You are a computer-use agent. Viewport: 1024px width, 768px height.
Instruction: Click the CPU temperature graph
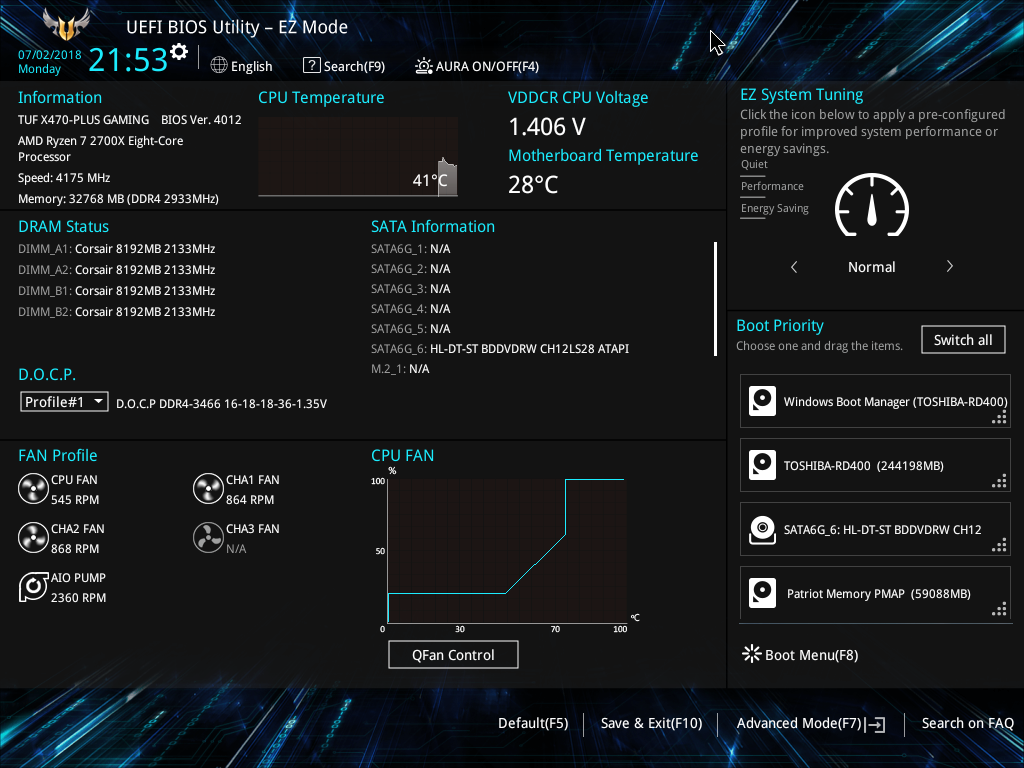click(x=358, y=156)
